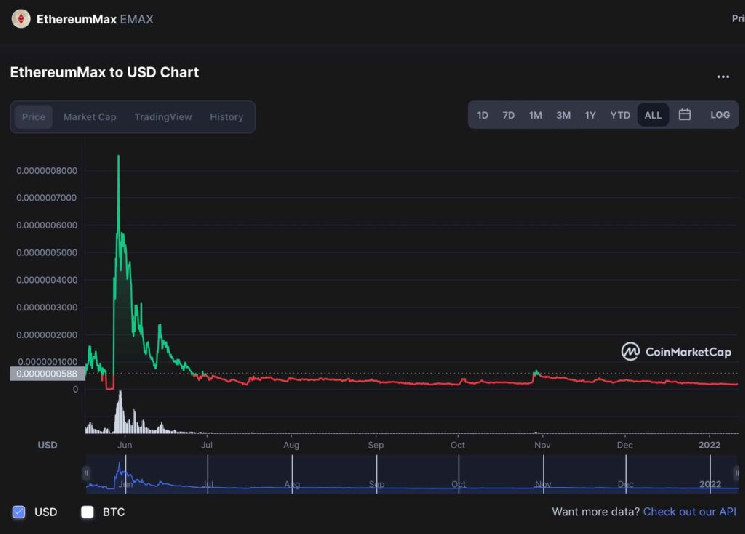Switch to the Price tab
The height and width of the screenshot is (534, 745).
pyautogui.click(x=34, y=117)
